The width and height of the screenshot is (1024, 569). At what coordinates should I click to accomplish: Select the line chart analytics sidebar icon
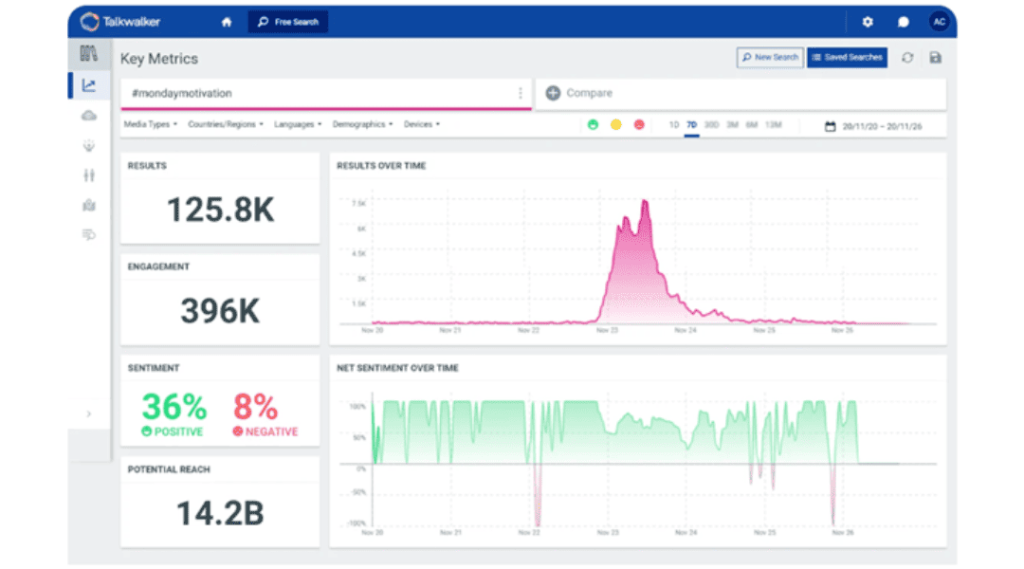[89, 86]
